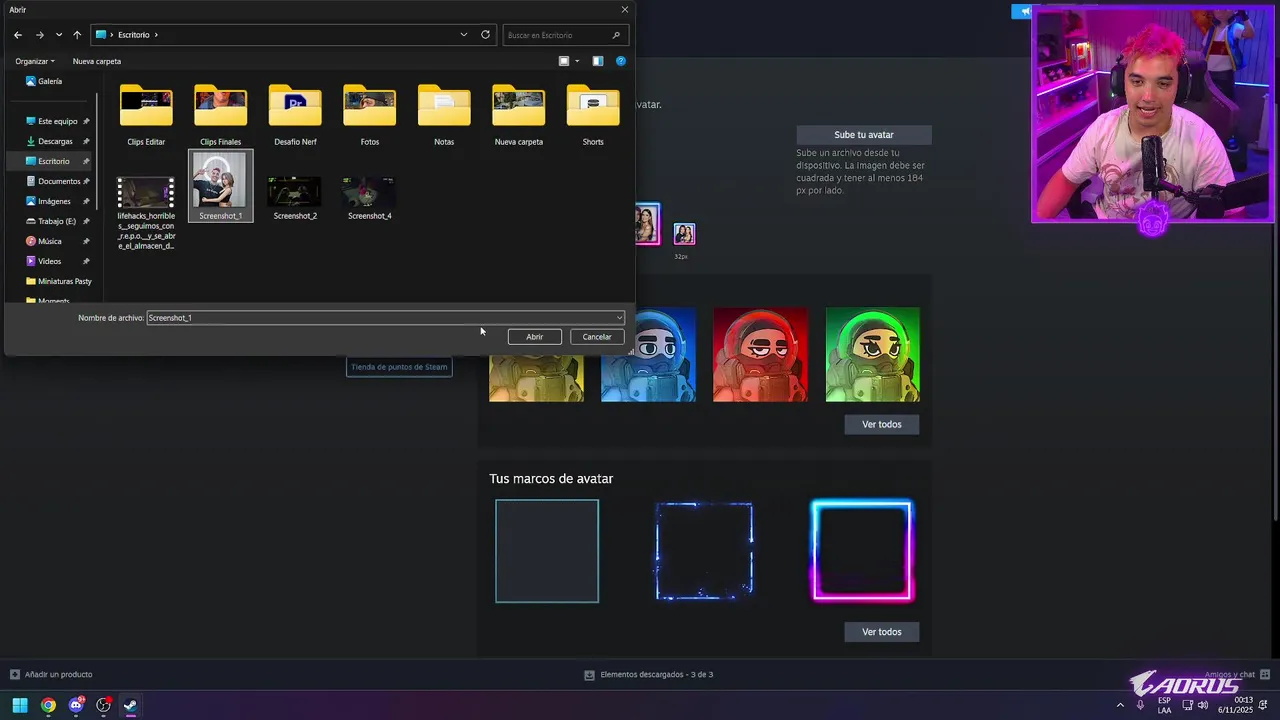Open Google Chrome from the taskbar
Image resolution: width=1280 pixels, height=720 pixels.
pyautogui.click(x=48, y=705)
